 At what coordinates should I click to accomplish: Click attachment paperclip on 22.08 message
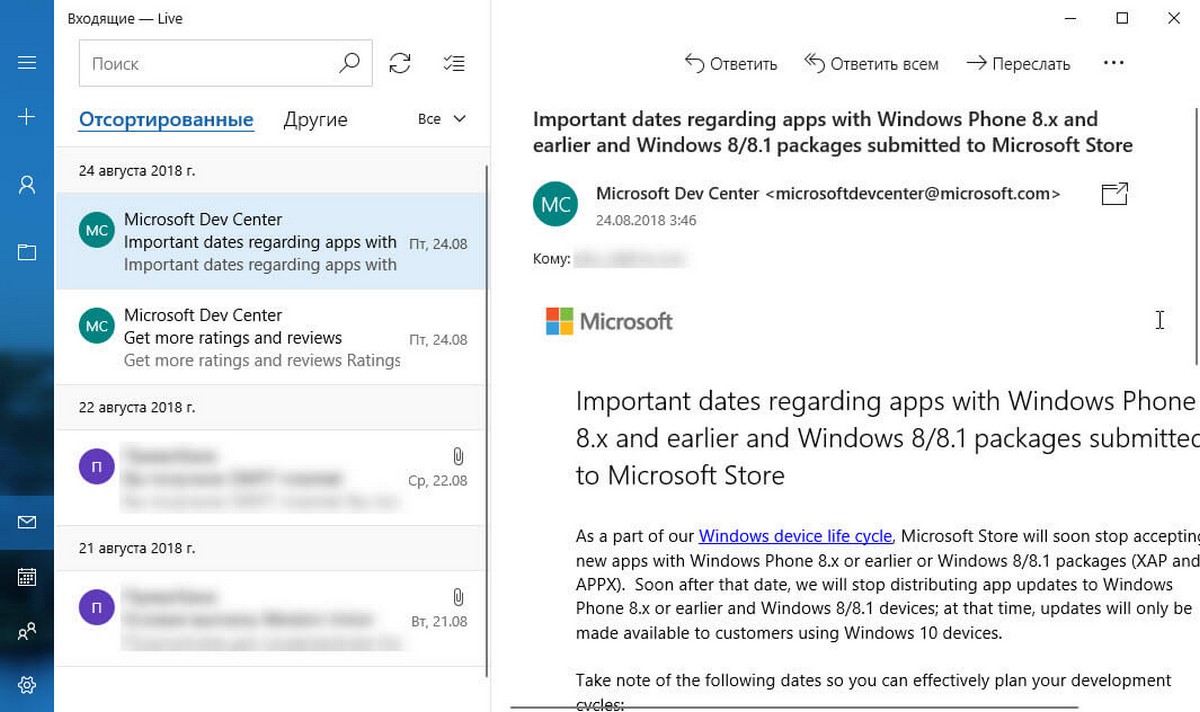(x=457, y=457)
